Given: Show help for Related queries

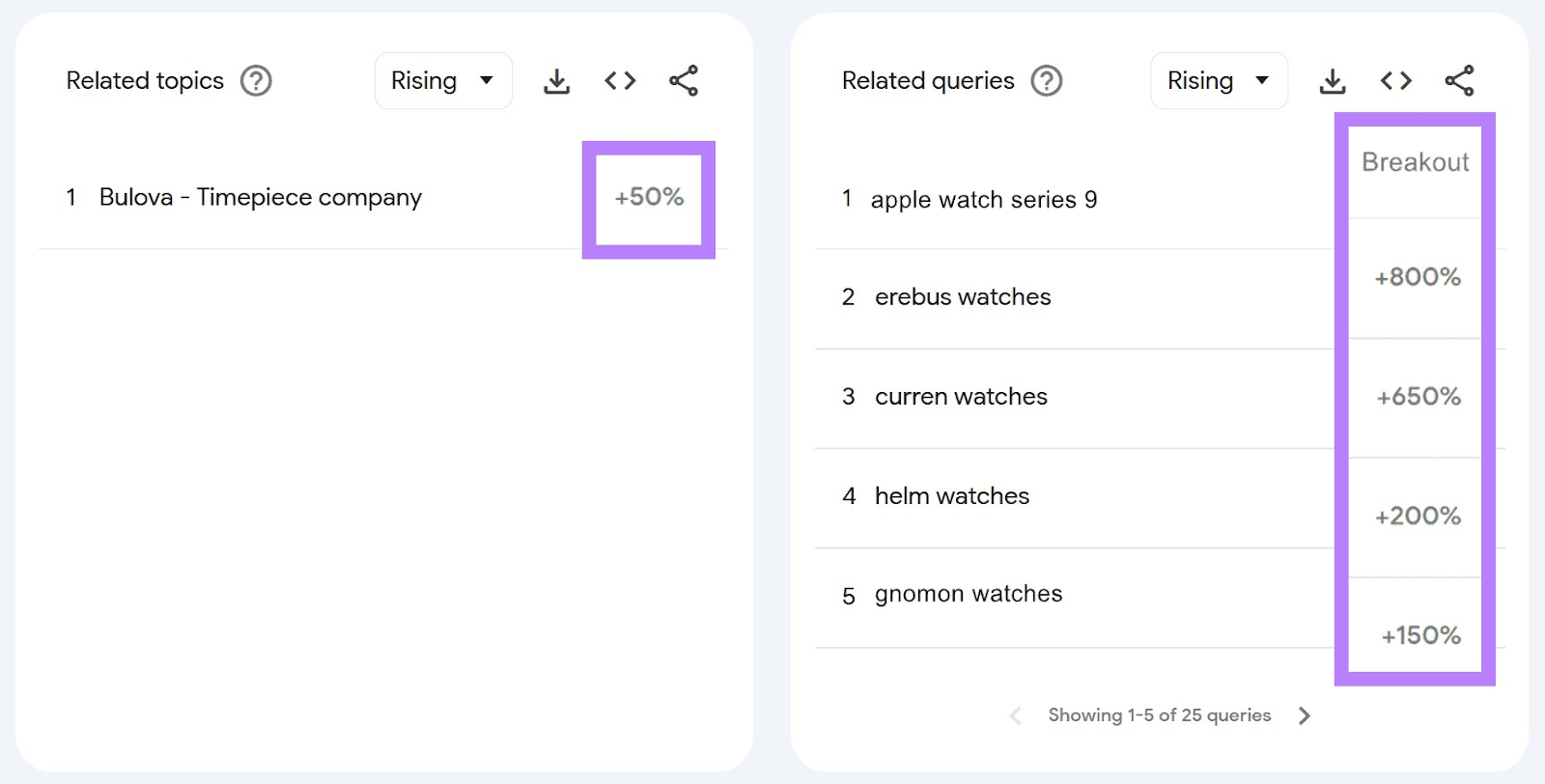Looking at the screenshot, I should (x=1047, y=81).
